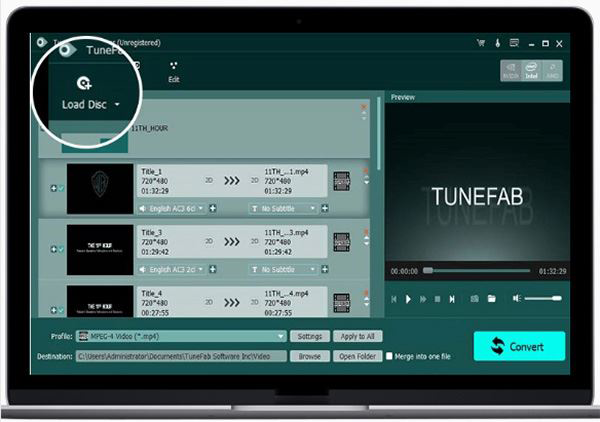Mute the preview volume speaker

(517, 298)
